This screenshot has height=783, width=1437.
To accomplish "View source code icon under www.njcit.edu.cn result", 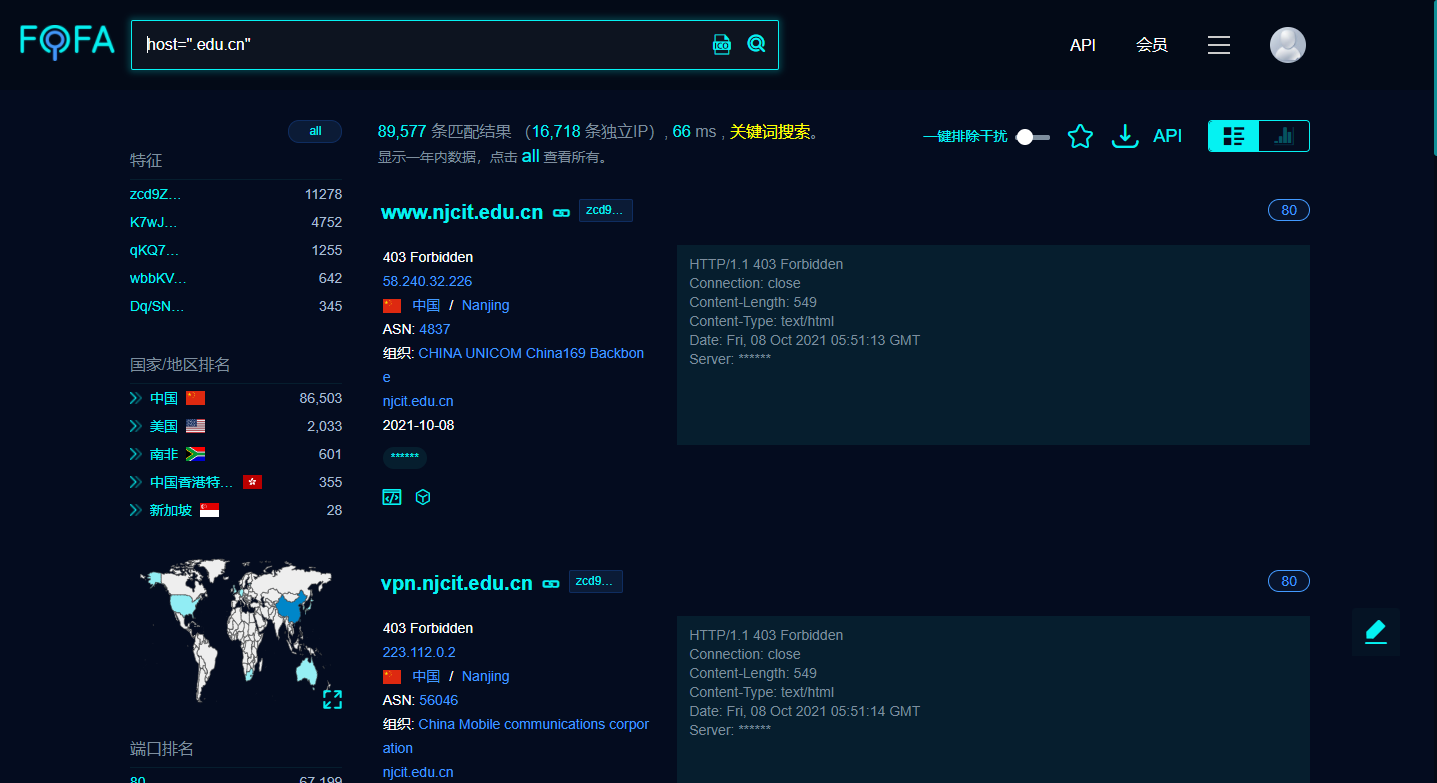I will pos(392,497).
